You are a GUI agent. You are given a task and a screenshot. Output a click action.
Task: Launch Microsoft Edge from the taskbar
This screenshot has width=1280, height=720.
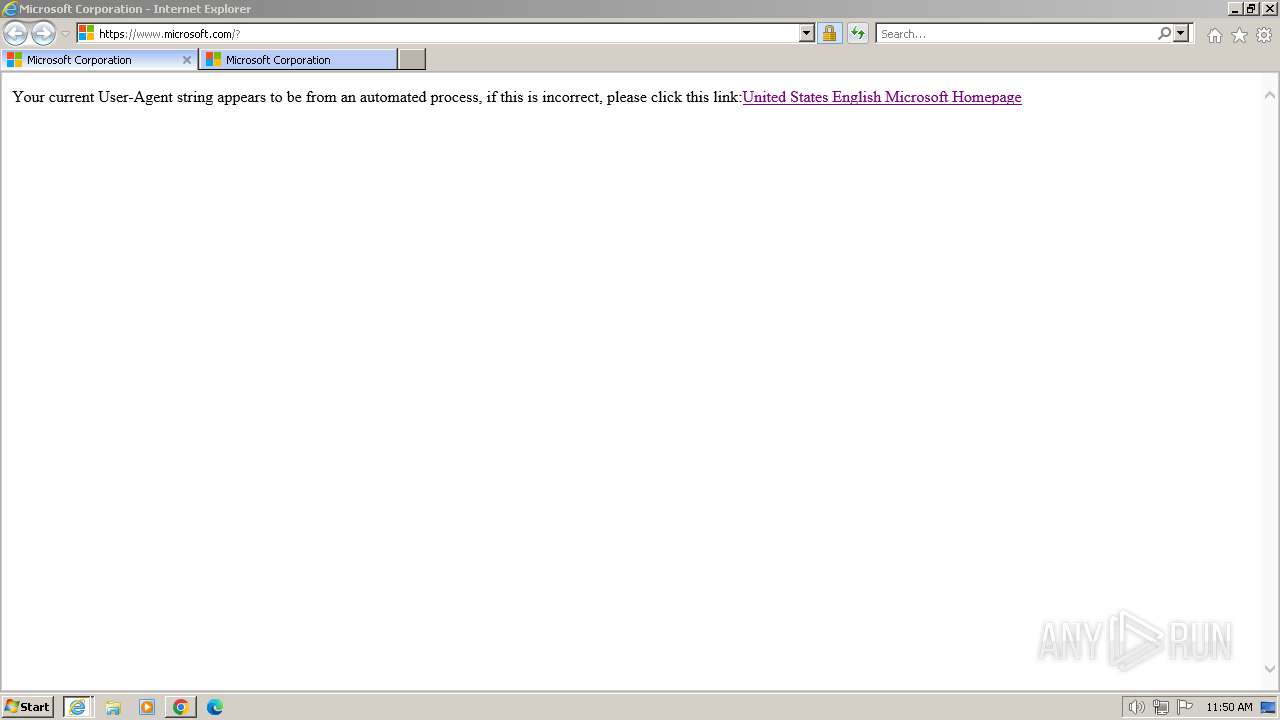pyautogui.click(x=215, y=707)
